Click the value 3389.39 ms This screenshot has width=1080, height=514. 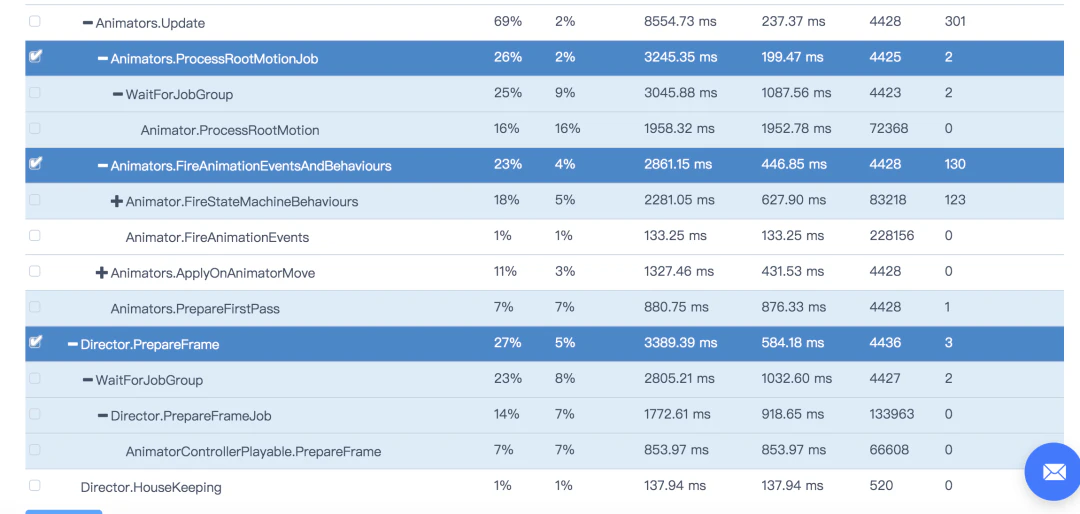(681, 343)
